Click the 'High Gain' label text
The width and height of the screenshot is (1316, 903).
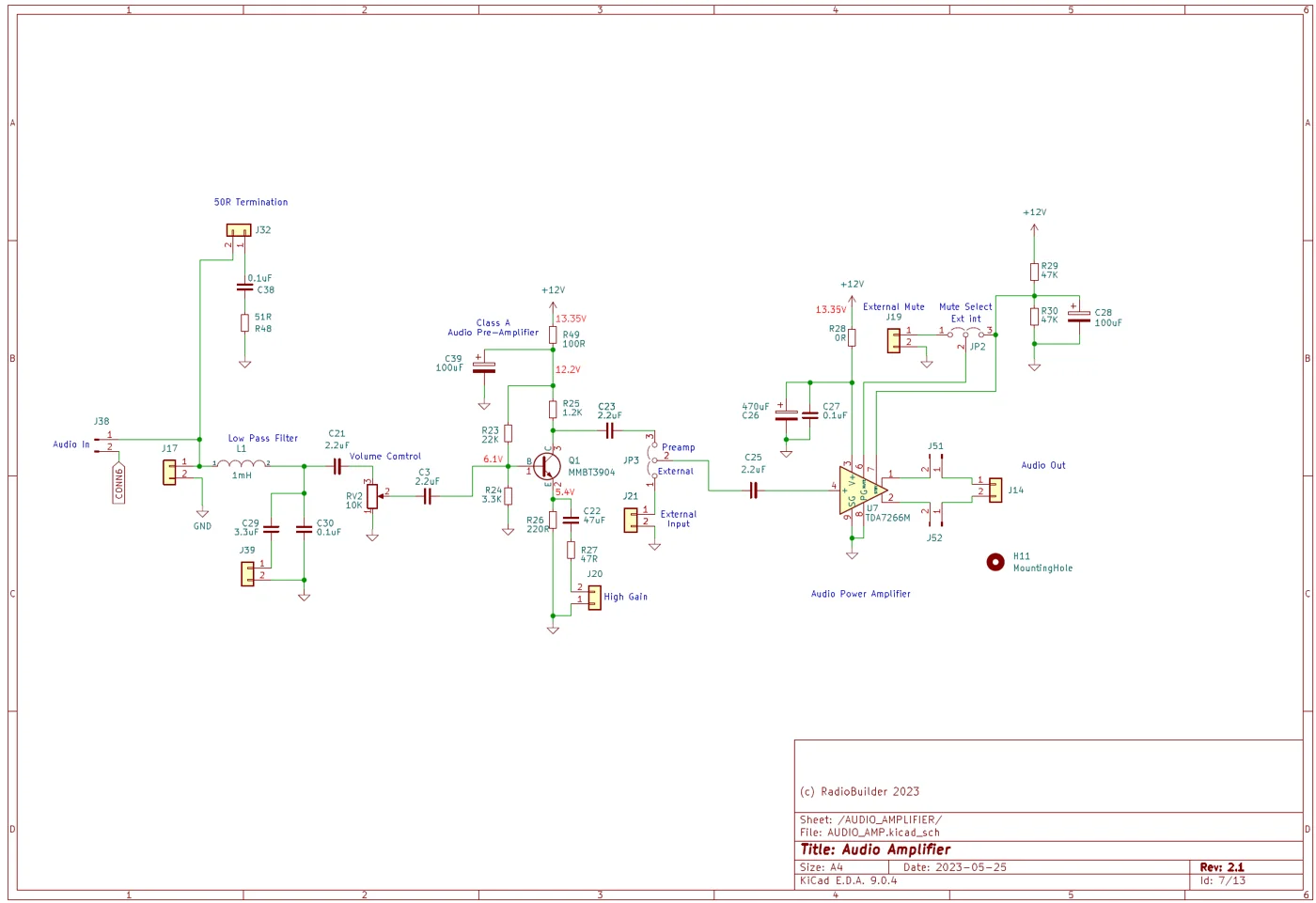tap(625, 597)
